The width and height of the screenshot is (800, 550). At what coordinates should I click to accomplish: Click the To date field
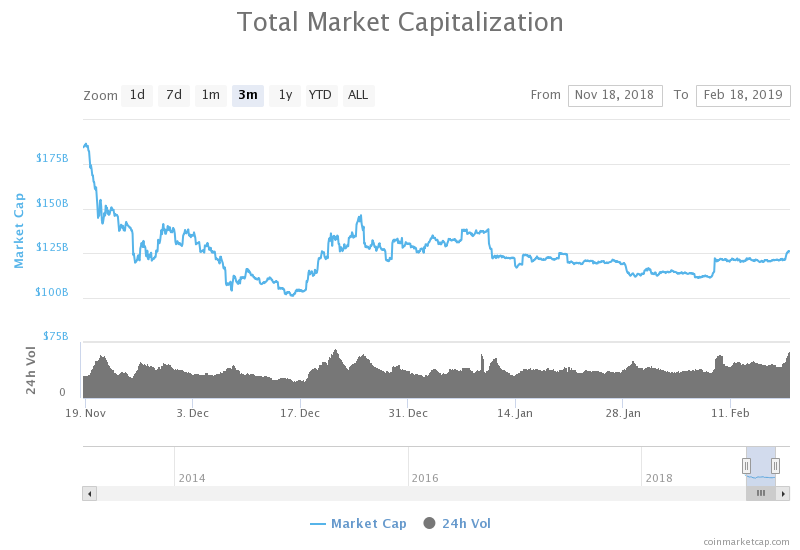pos(743,95)
